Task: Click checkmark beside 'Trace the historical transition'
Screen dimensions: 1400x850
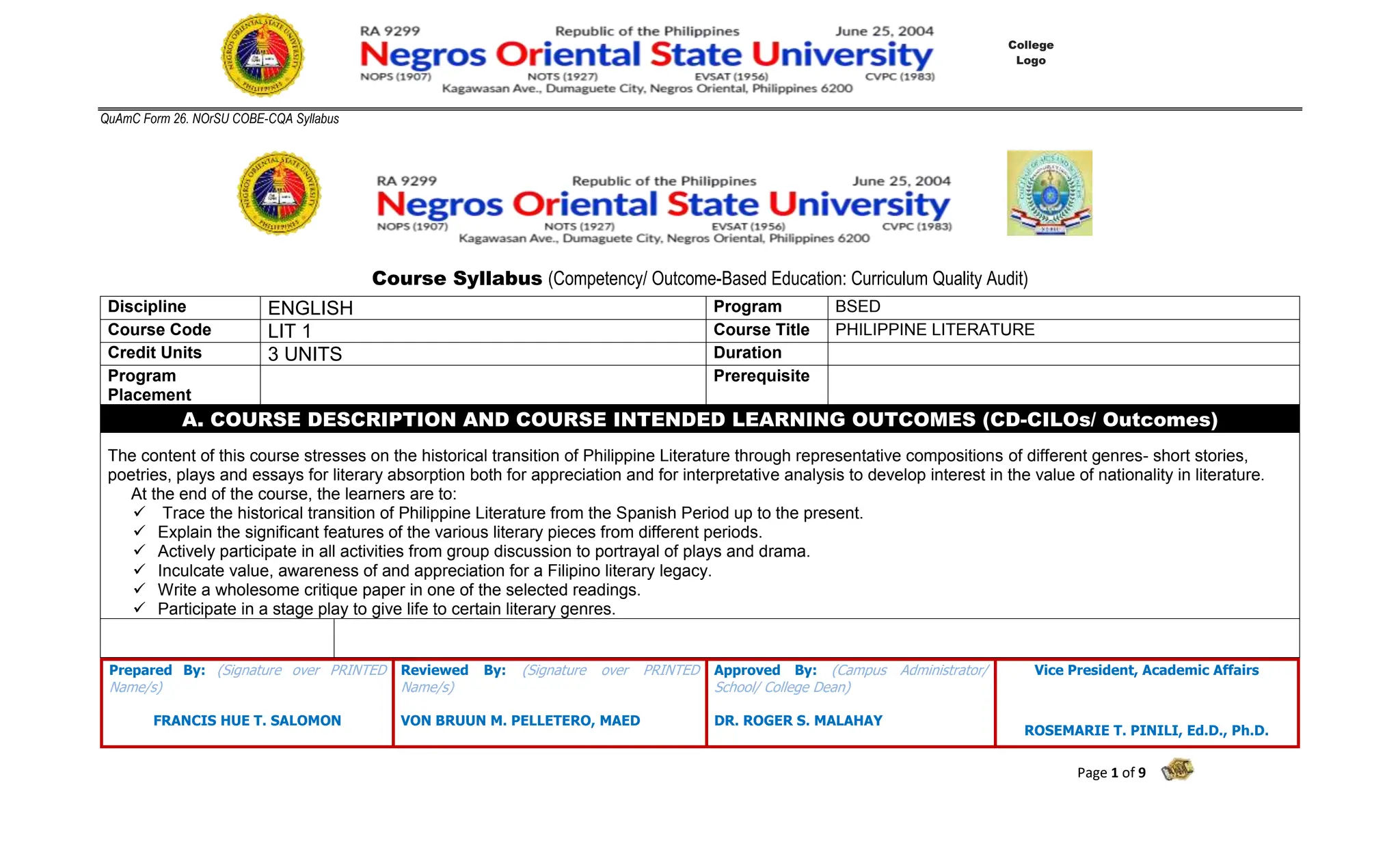Action: 139,512
